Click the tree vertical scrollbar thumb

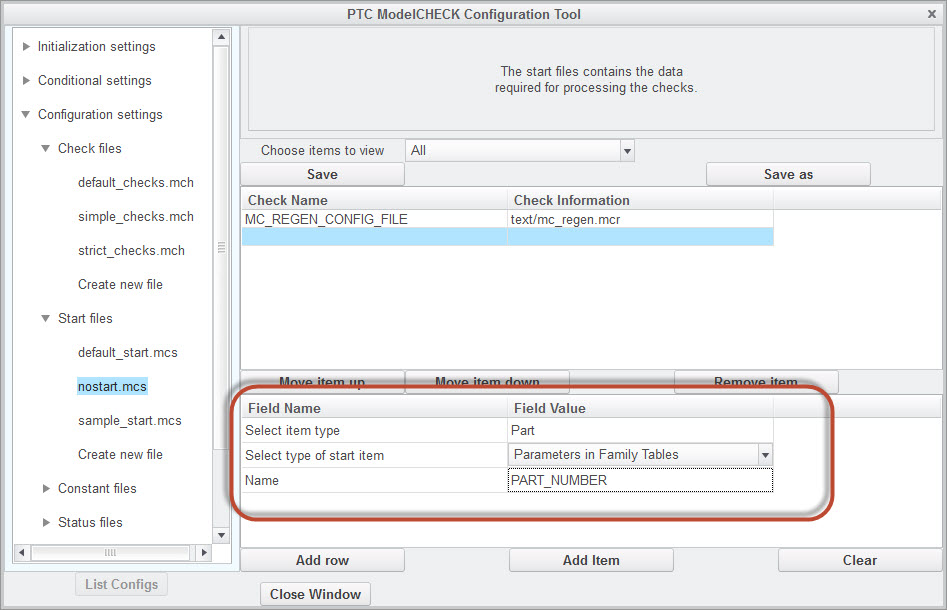[222, 248]
